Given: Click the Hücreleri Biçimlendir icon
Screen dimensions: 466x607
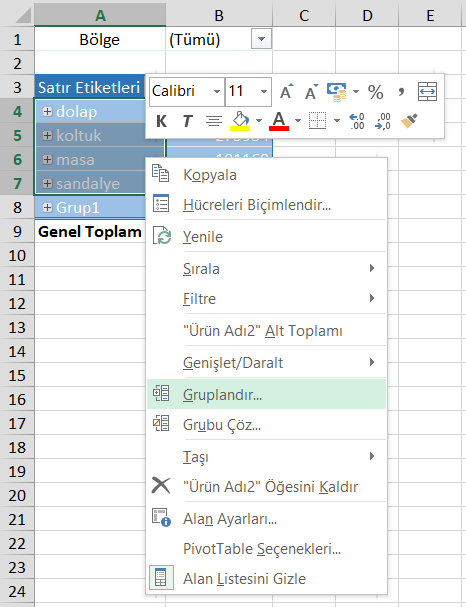Looking at the screenshot, I should 161,203.
